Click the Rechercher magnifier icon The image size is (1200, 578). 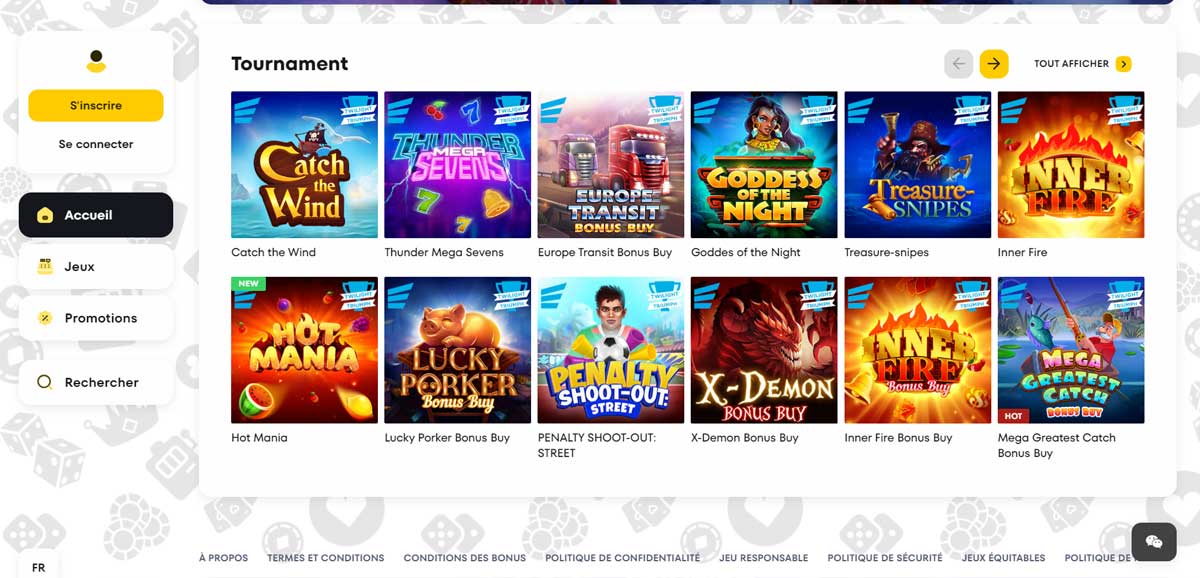pyautogui.click(x=44, y=382)
